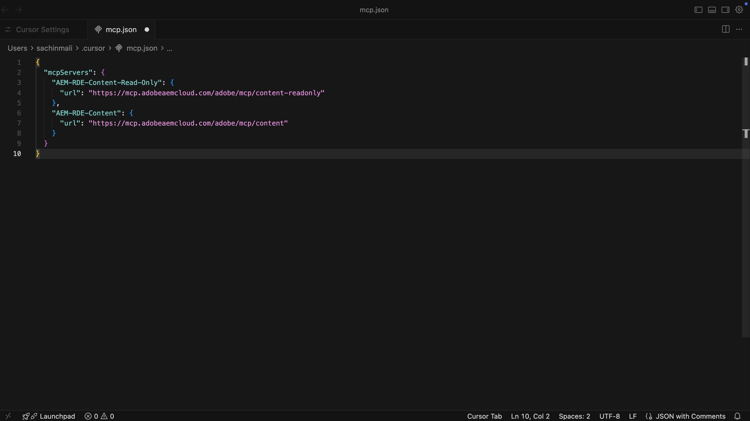
Task: Click the "url" key on line 7
Action: [70, 123]
